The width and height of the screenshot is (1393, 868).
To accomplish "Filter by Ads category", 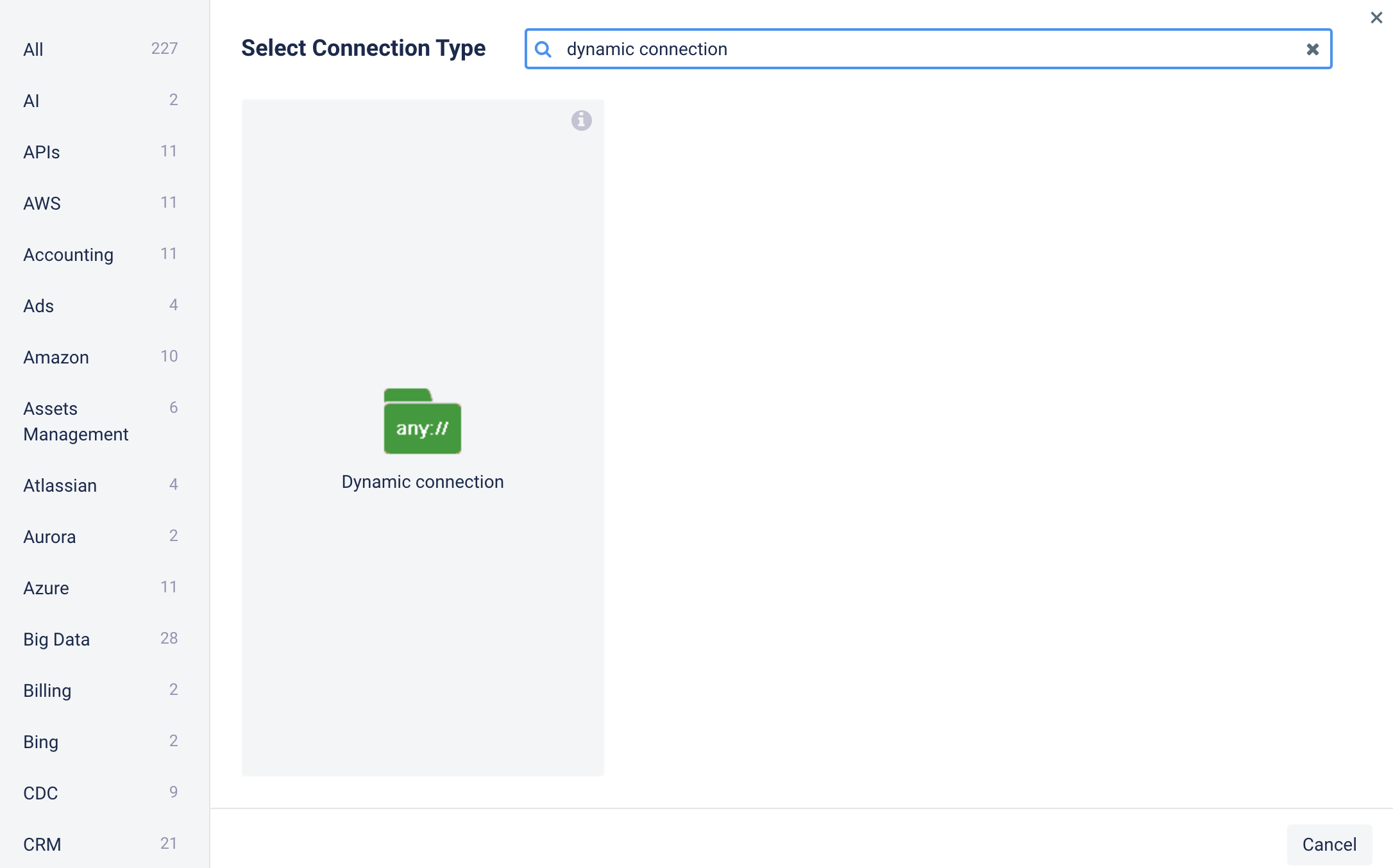I will [101, 306].
